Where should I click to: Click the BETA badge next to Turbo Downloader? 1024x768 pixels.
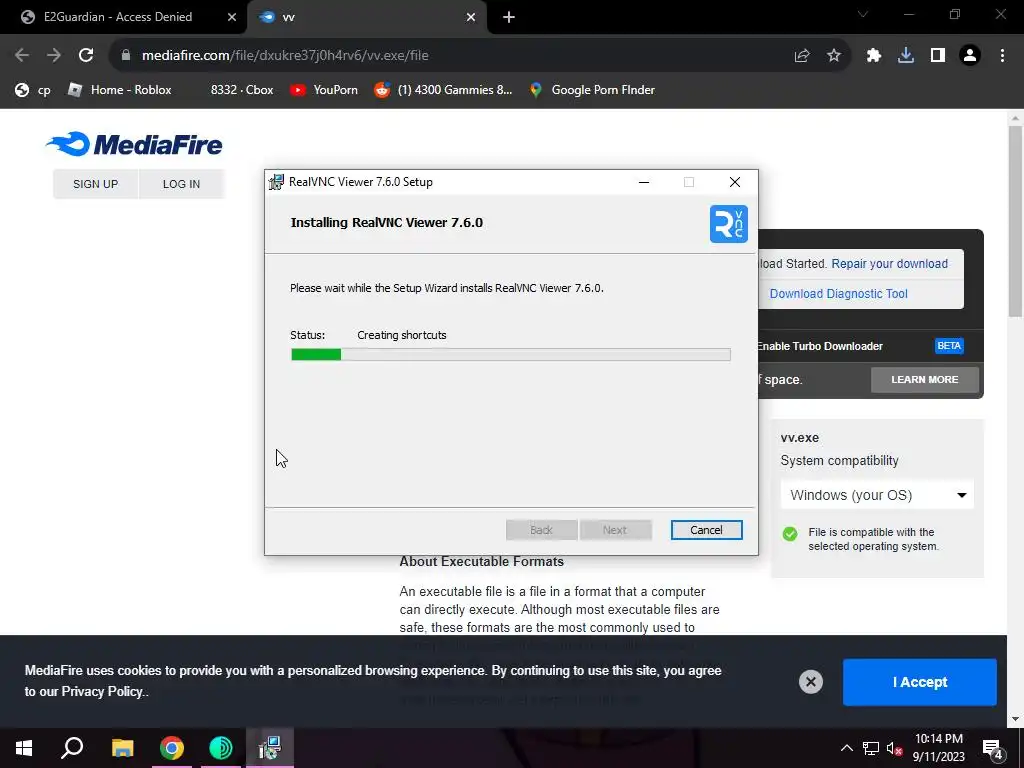click(949, 346)
